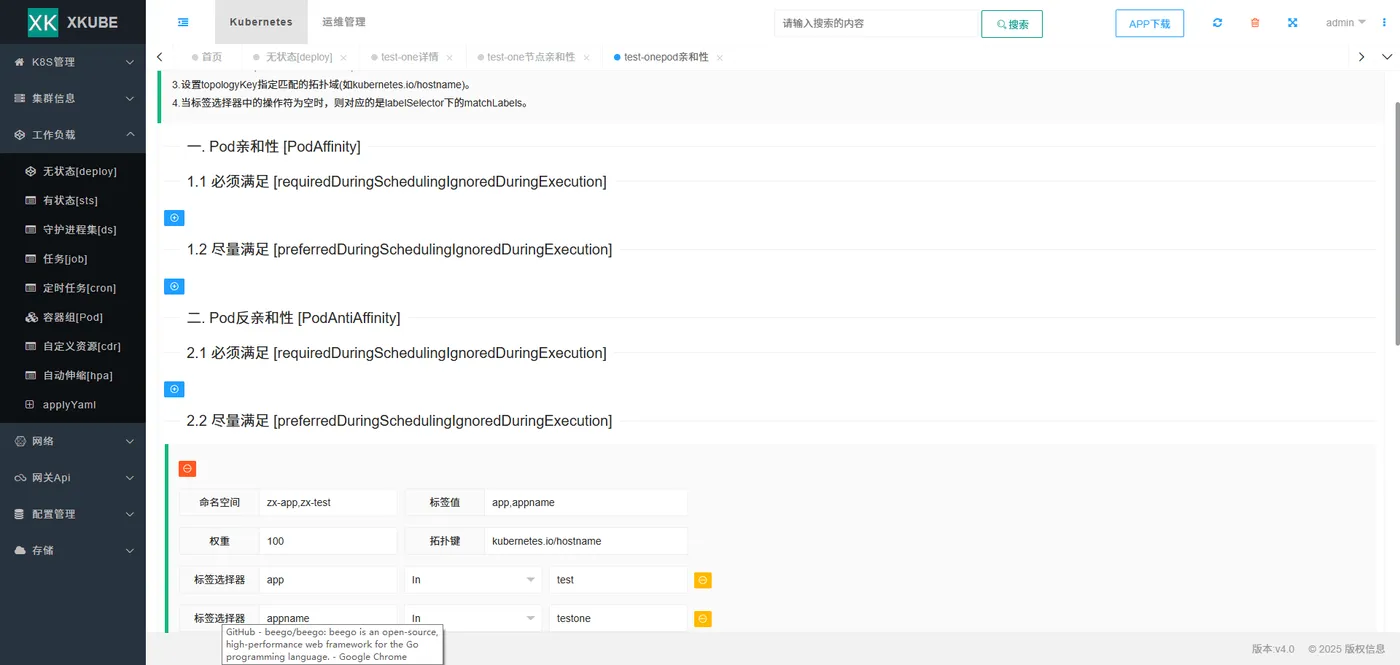This screenshot has height=665, width=1400.
Task: Click the APP下载 button
Action: coord(1149,23)
